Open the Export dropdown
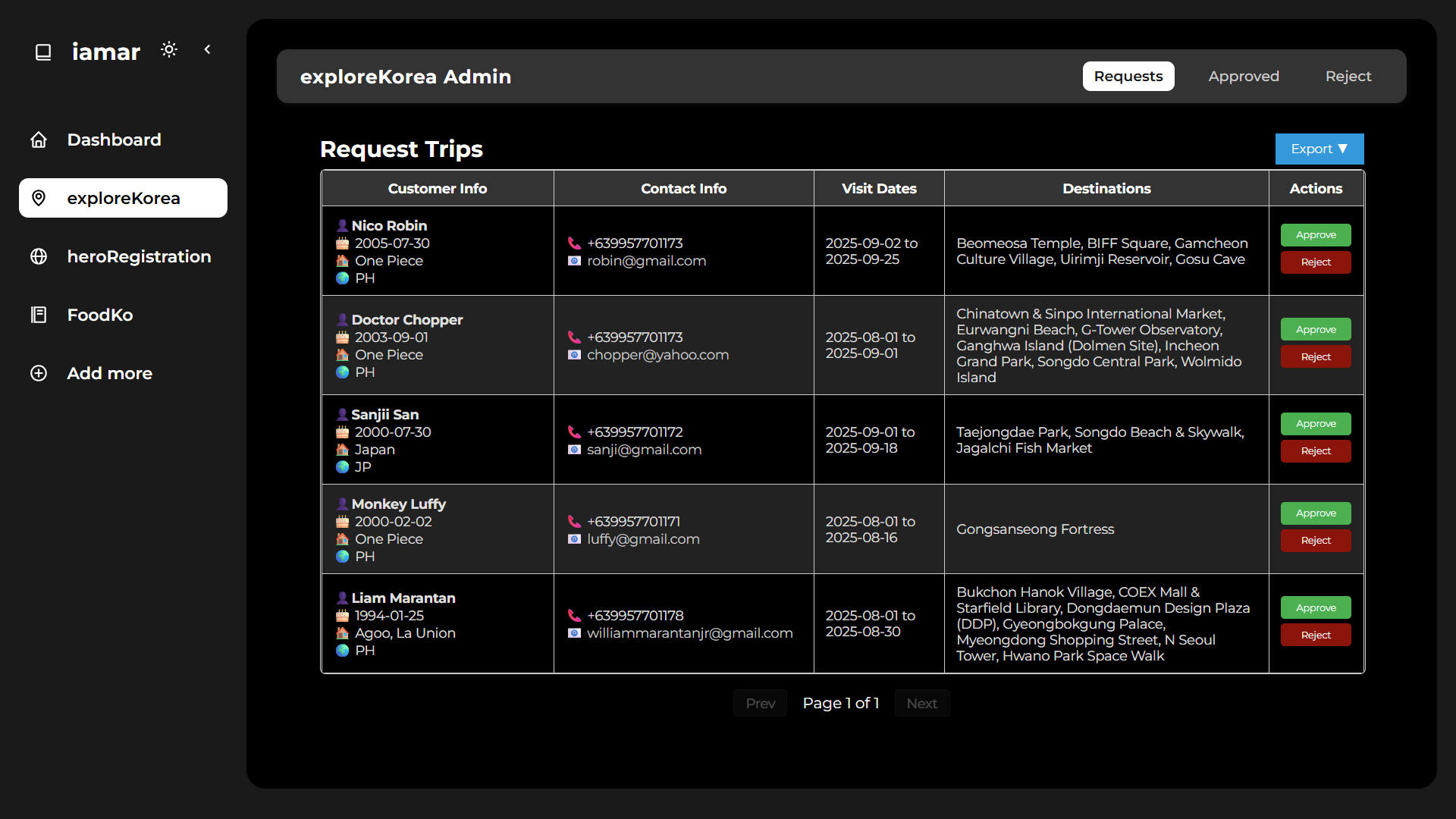 1319,149
